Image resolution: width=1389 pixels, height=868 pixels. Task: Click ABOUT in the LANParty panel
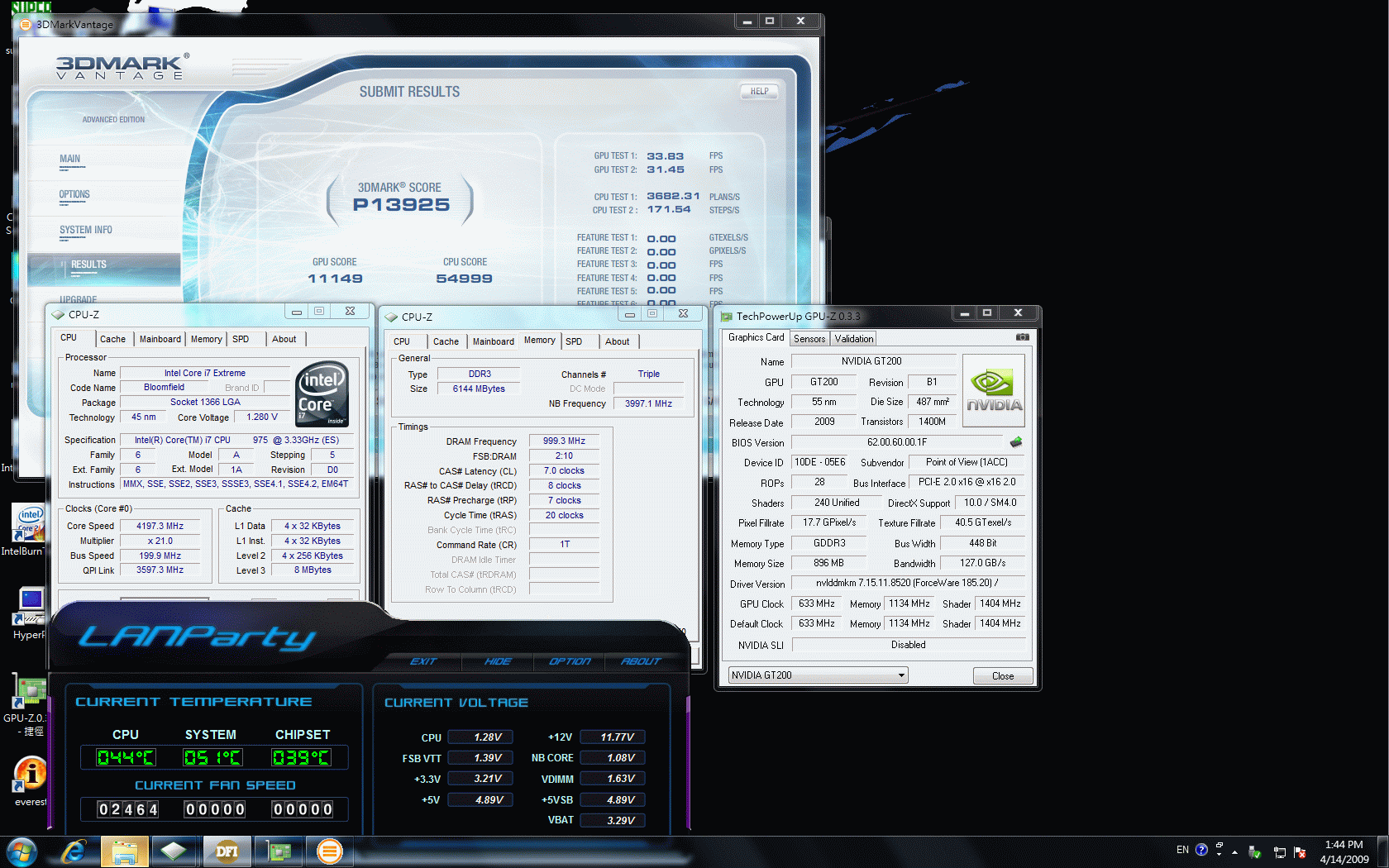coord(641,661)
